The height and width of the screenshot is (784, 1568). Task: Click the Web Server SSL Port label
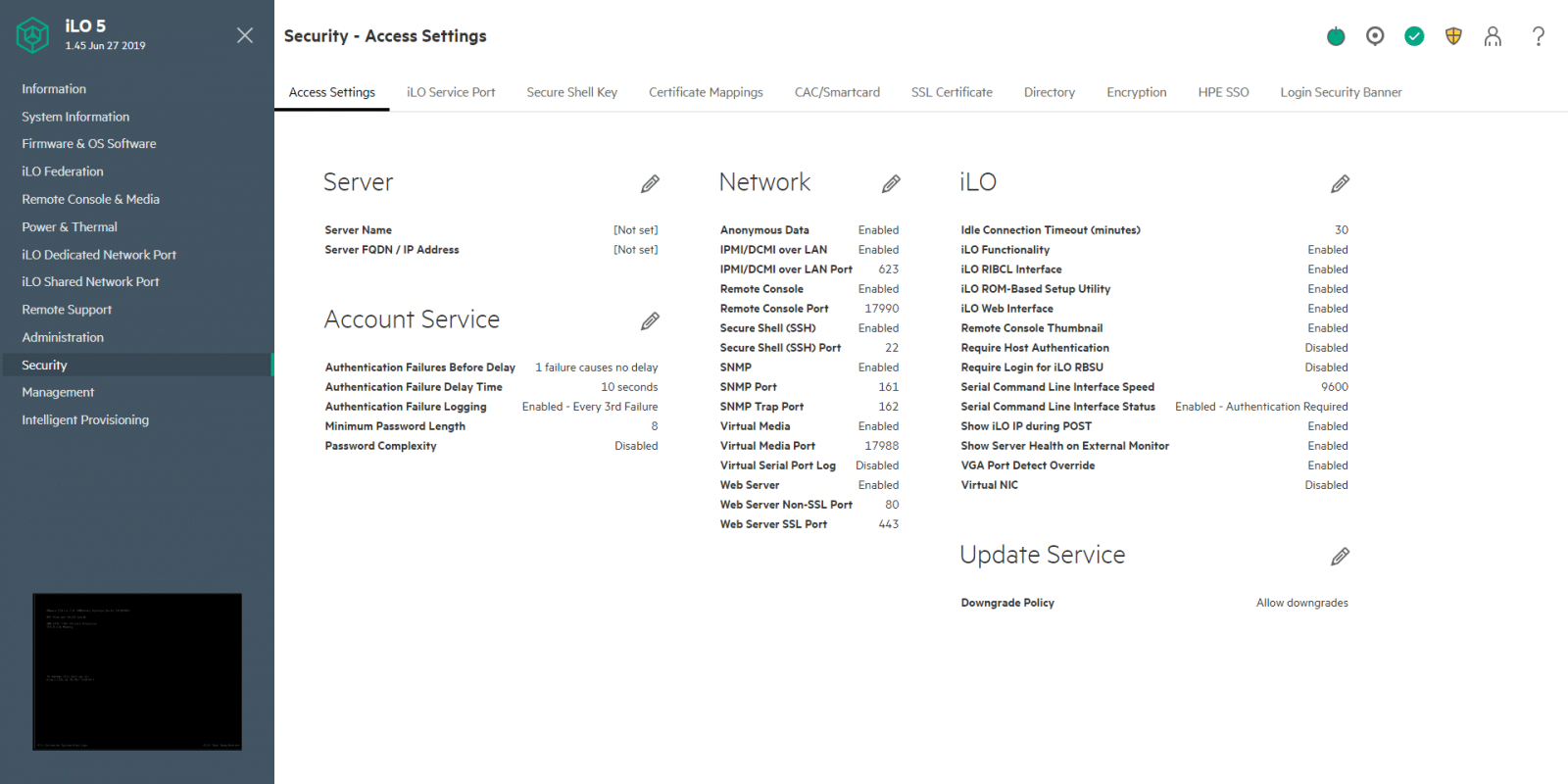(774, 524)
